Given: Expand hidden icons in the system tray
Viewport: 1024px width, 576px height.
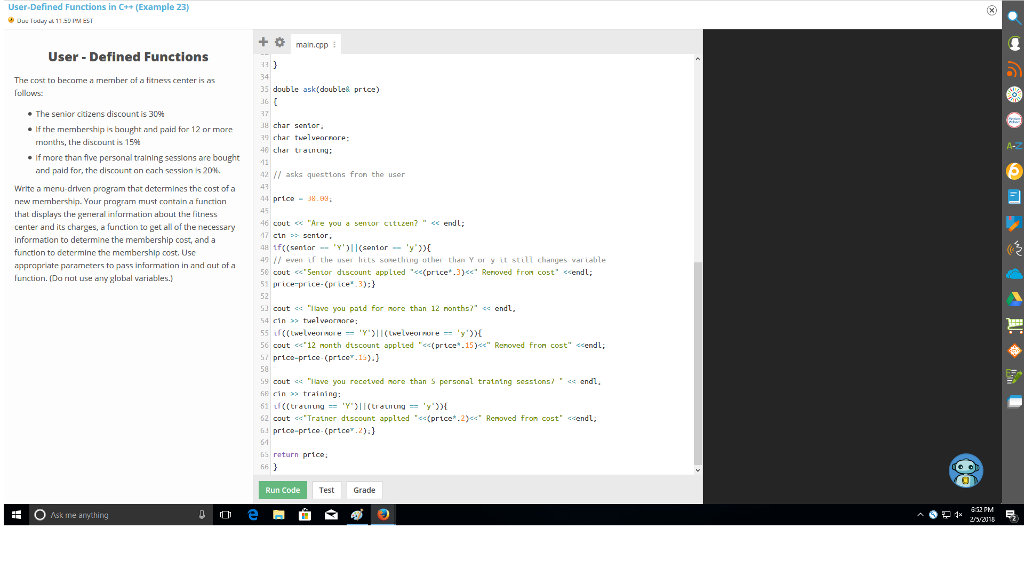Looking at the screenshot, I should [919, 514].
